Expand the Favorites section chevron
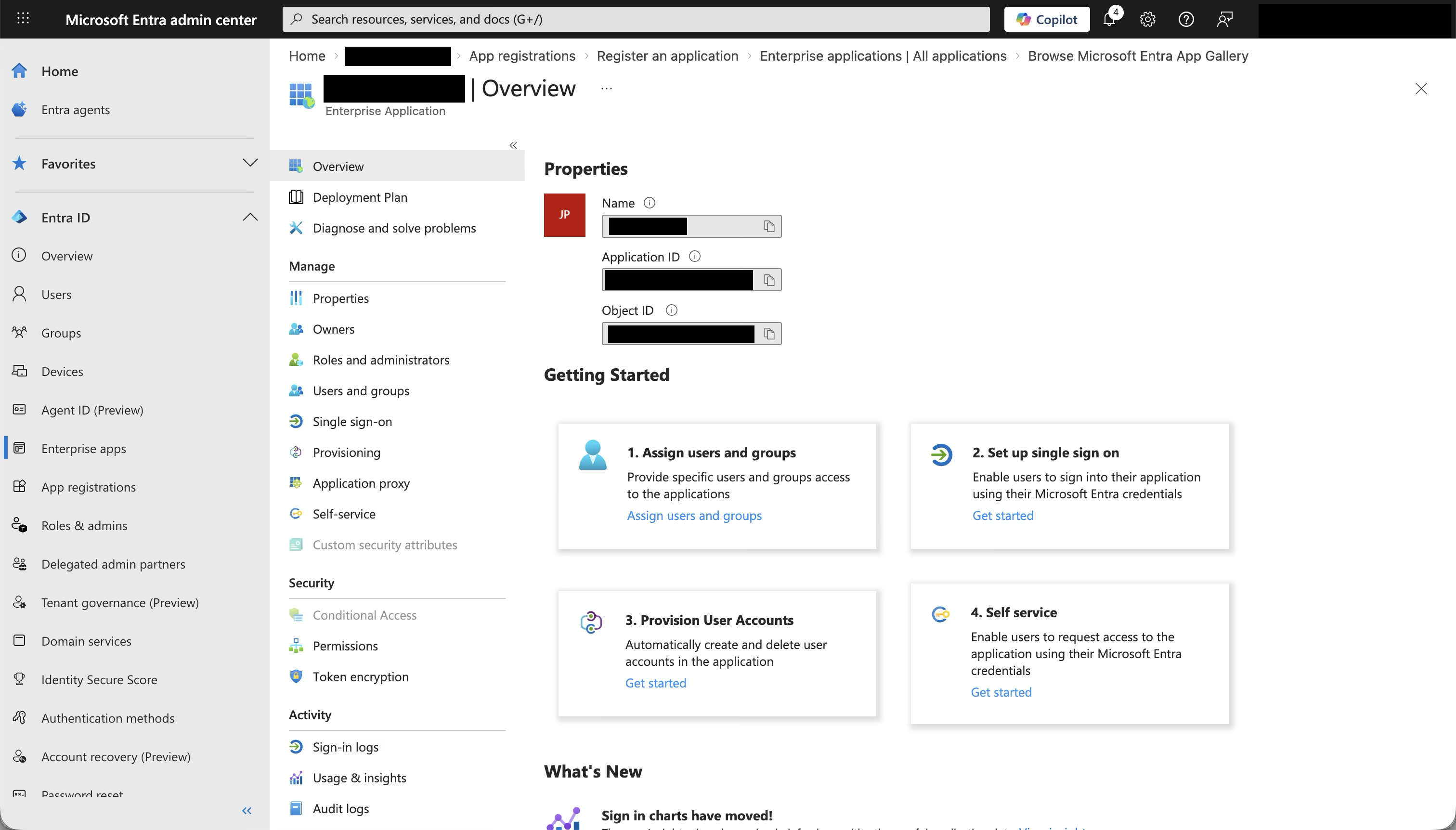The width and height of the screenshot is (1456, 830). [250, 163]
